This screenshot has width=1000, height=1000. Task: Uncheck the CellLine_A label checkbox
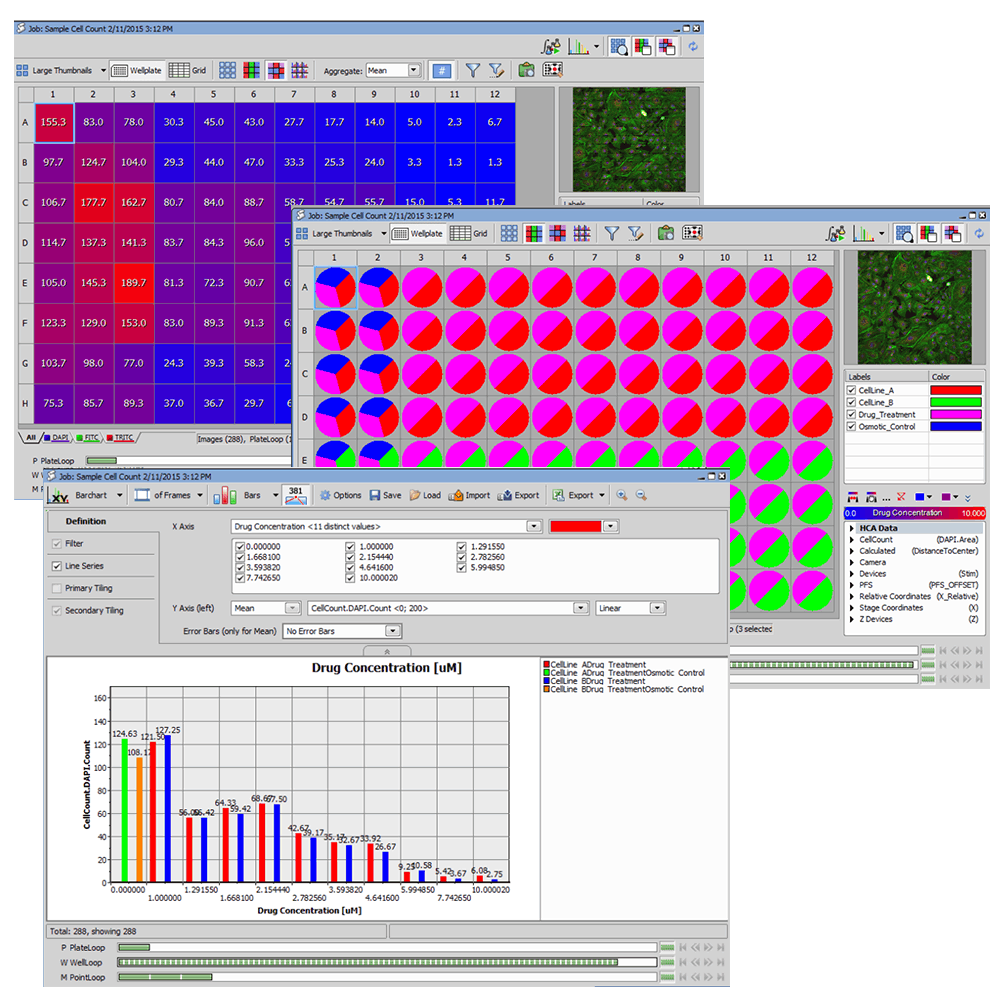[851, 391]
